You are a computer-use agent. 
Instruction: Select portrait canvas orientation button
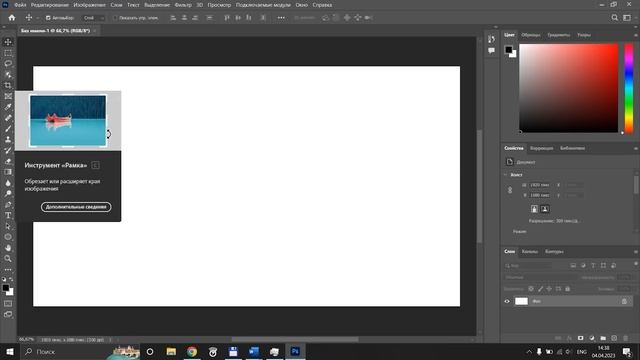534,209
